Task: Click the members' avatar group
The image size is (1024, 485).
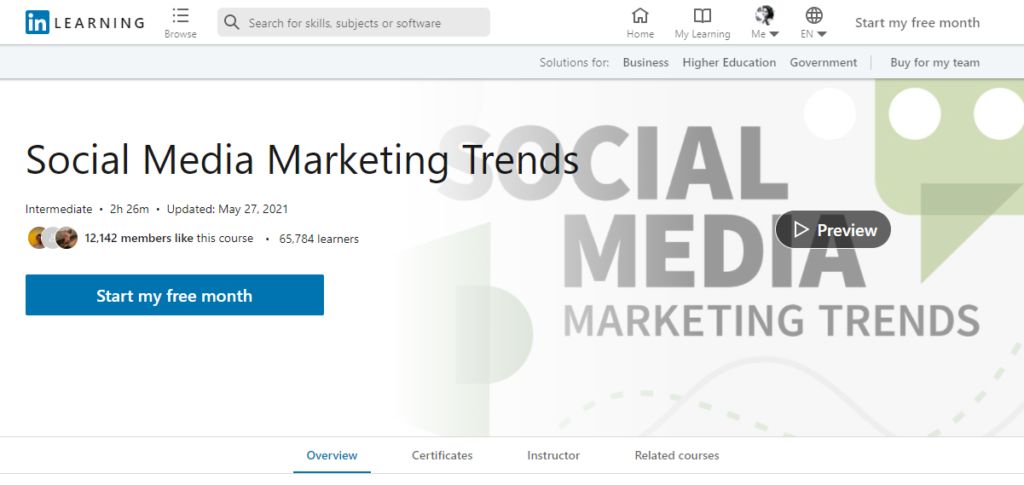Action: [52, 238]
